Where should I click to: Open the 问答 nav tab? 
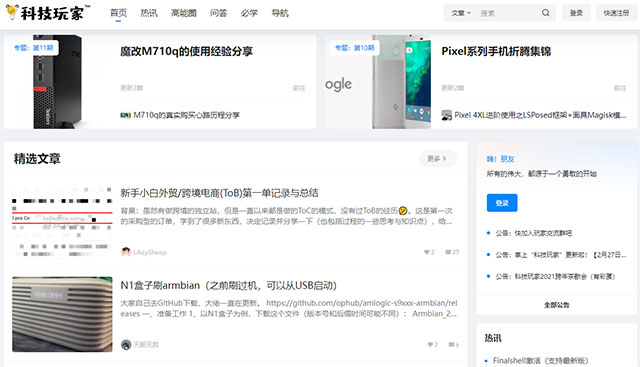coord(218,13)
